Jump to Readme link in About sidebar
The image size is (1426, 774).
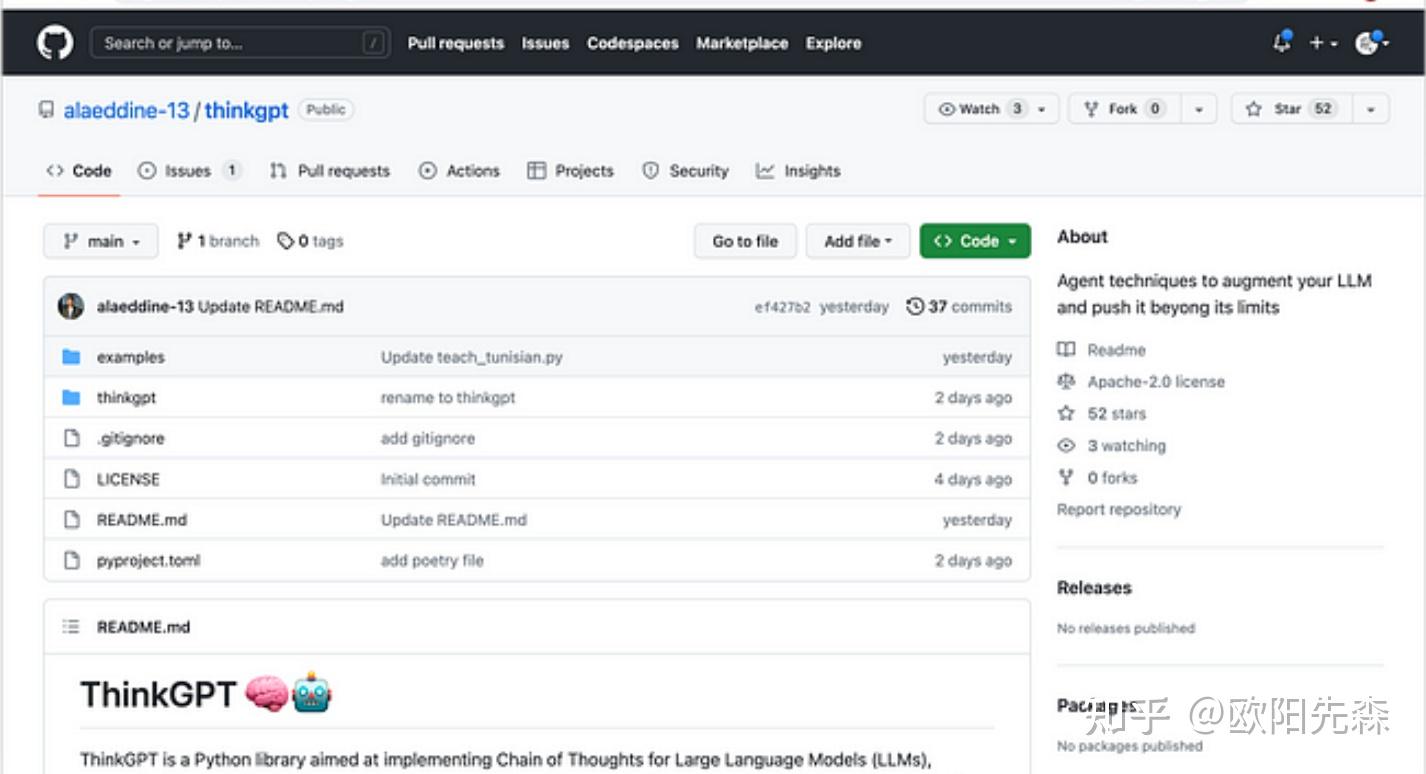pyautogui.click(x=1116, y=350)
